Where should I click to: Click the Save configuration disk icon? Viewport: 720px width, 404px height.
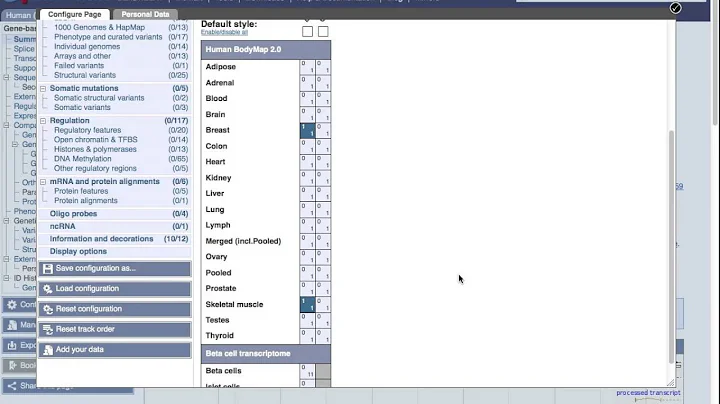(x=48, y=269)
